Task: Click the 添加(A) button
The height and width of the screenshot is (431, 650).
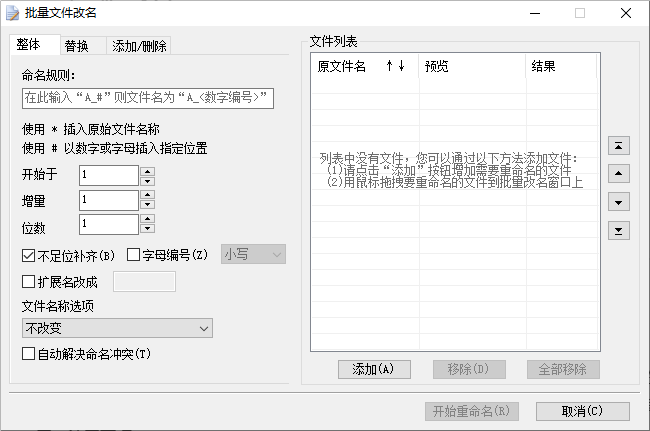Action: (374, 369)
